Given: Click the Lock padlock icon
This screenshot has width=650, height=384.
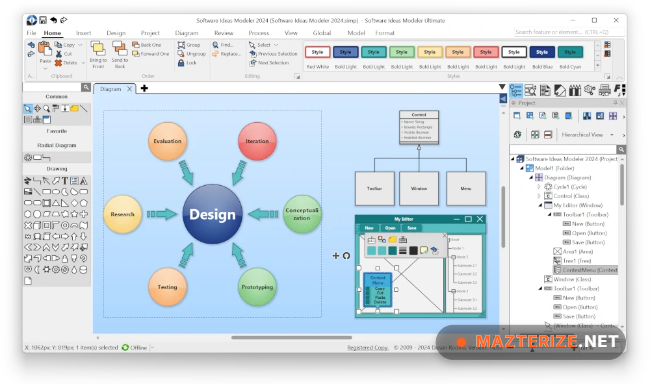Looking at the screenshot, I should (181, 63).
